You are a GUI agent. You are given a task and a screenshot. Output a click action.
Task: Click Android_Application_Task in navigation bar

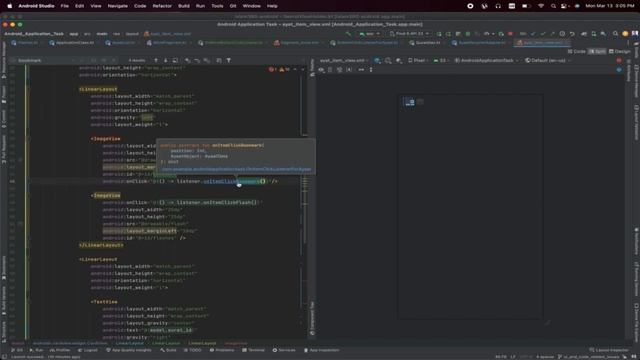point(34,34)
